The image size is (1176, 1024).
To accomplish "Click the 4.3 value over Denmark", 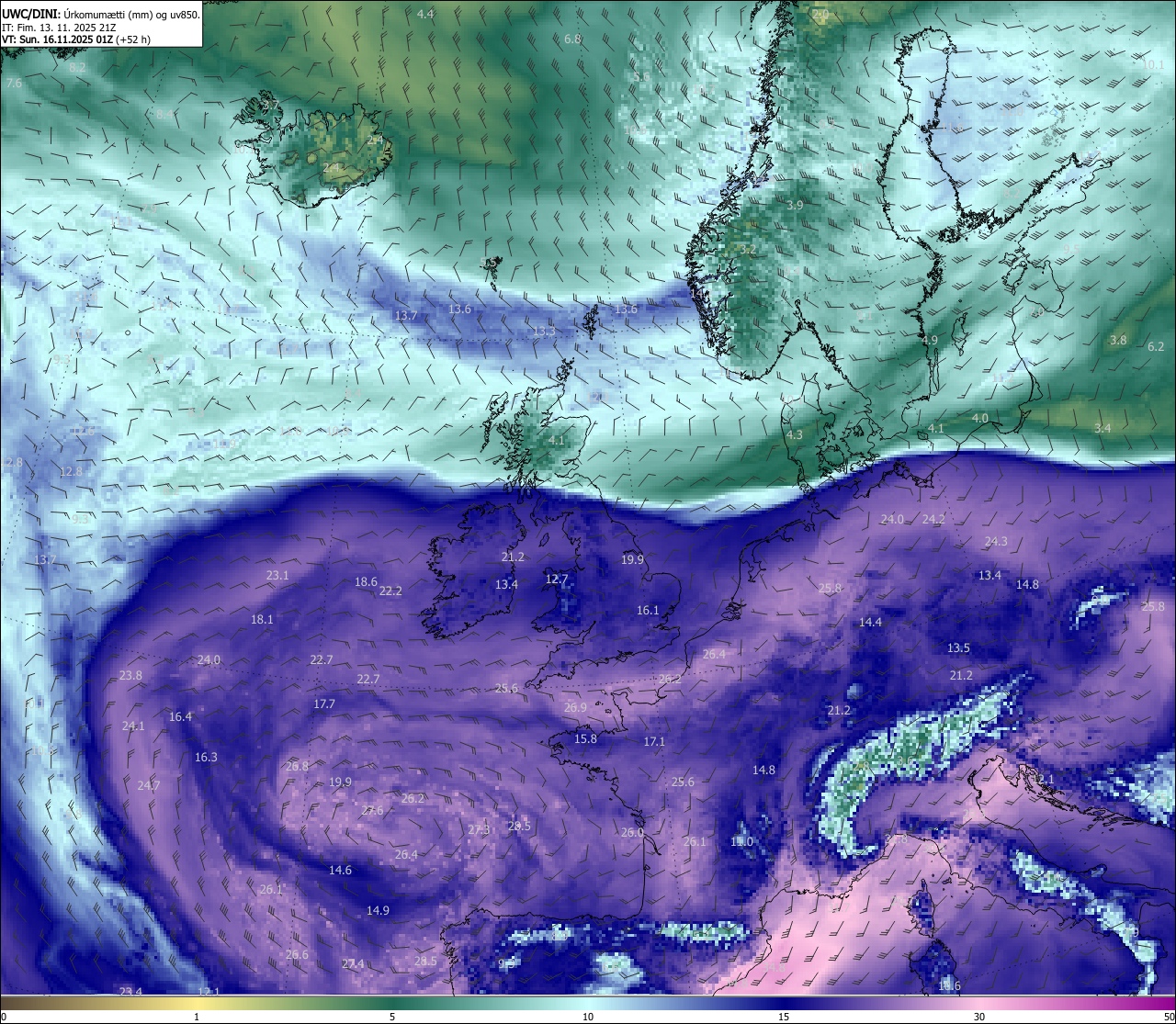I will (795, 434).
